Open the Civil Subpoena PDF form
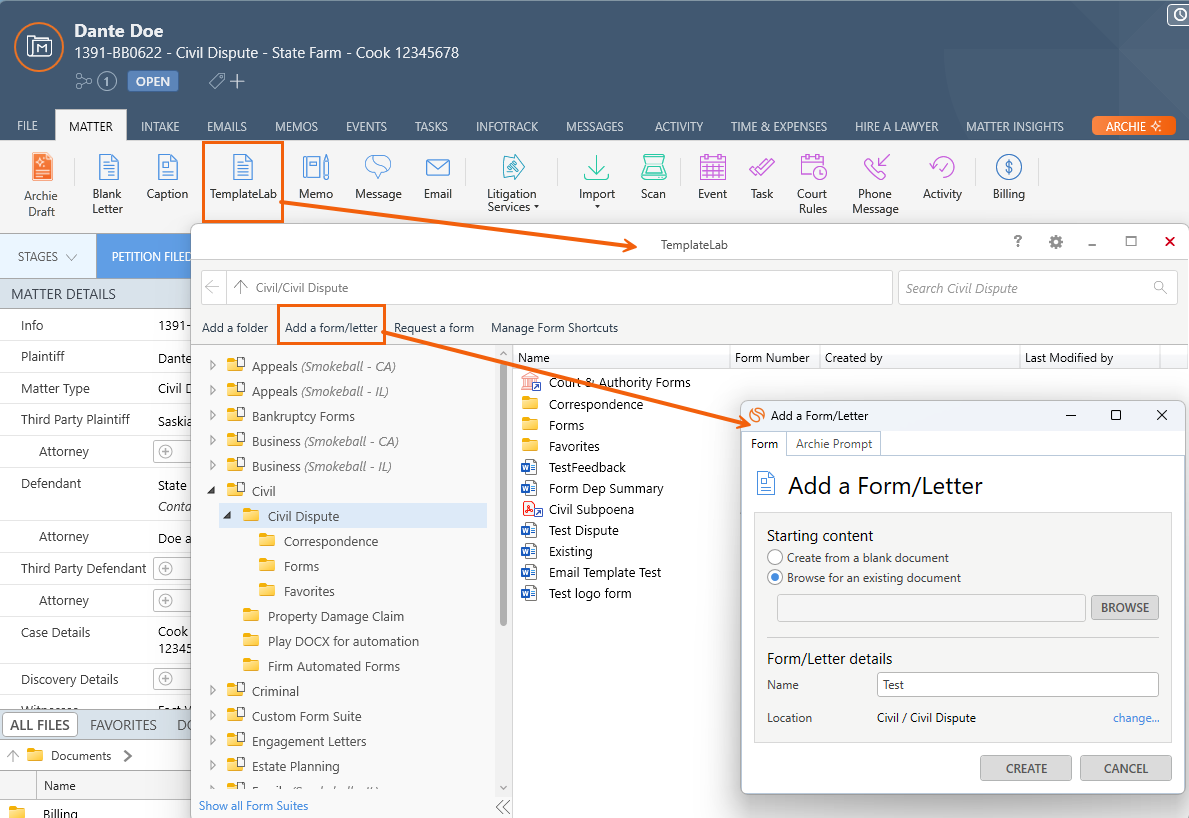The width and height of the screenshot is (1189, 818). click(x=591, y=509)
